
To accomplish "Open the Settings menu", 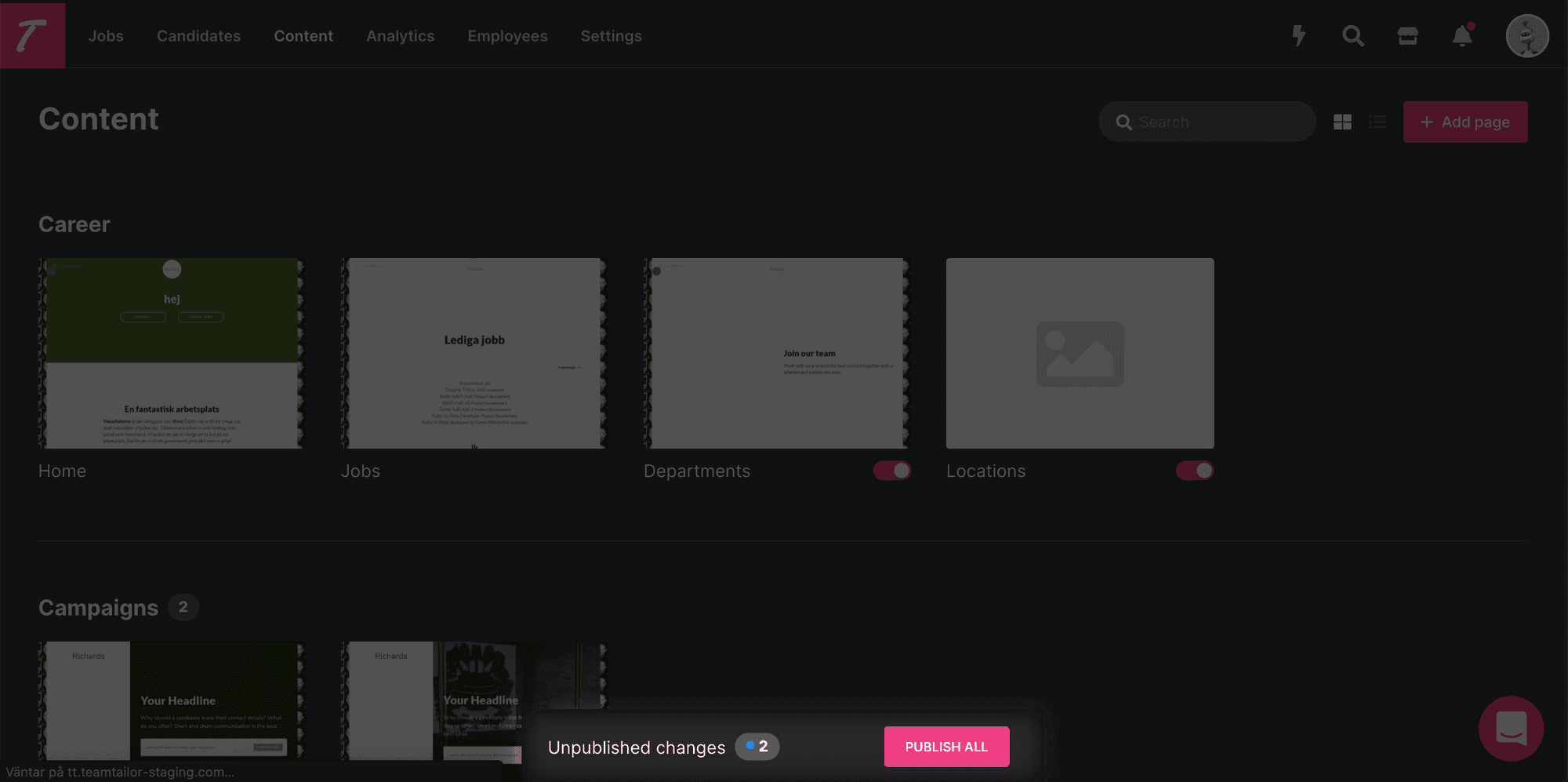I will point(611,36).
